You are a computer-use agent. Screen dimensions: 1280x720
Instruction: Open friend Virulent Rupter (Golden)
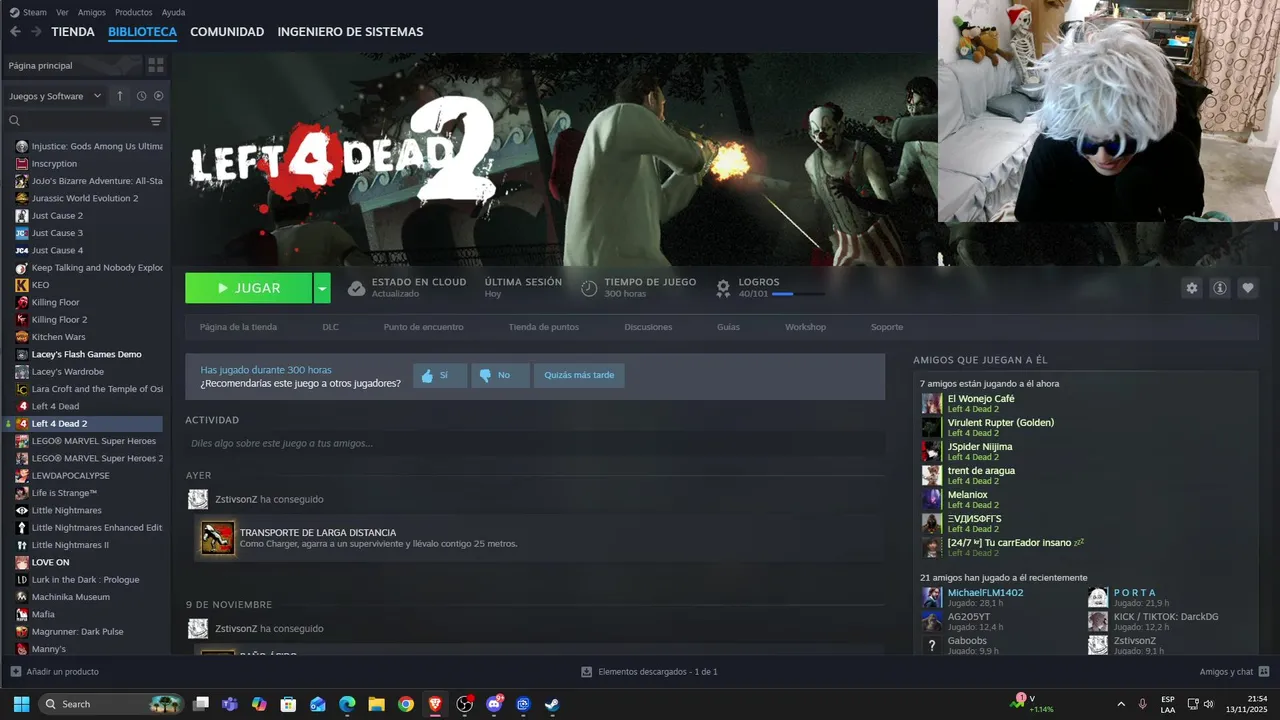[1001, 423]
